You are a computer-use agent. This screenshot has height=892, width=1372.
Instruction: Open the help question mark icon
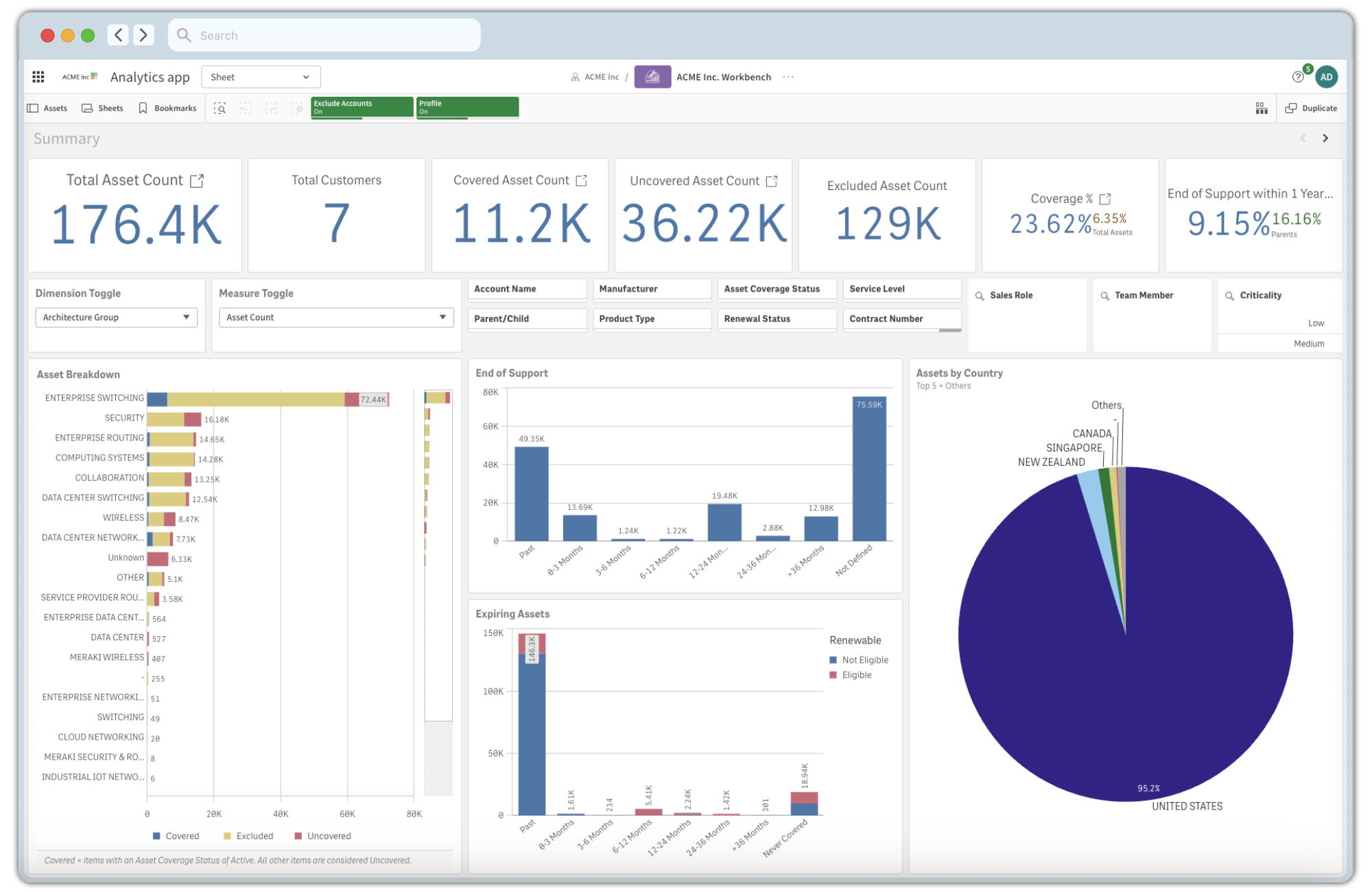pos(1297,77)
